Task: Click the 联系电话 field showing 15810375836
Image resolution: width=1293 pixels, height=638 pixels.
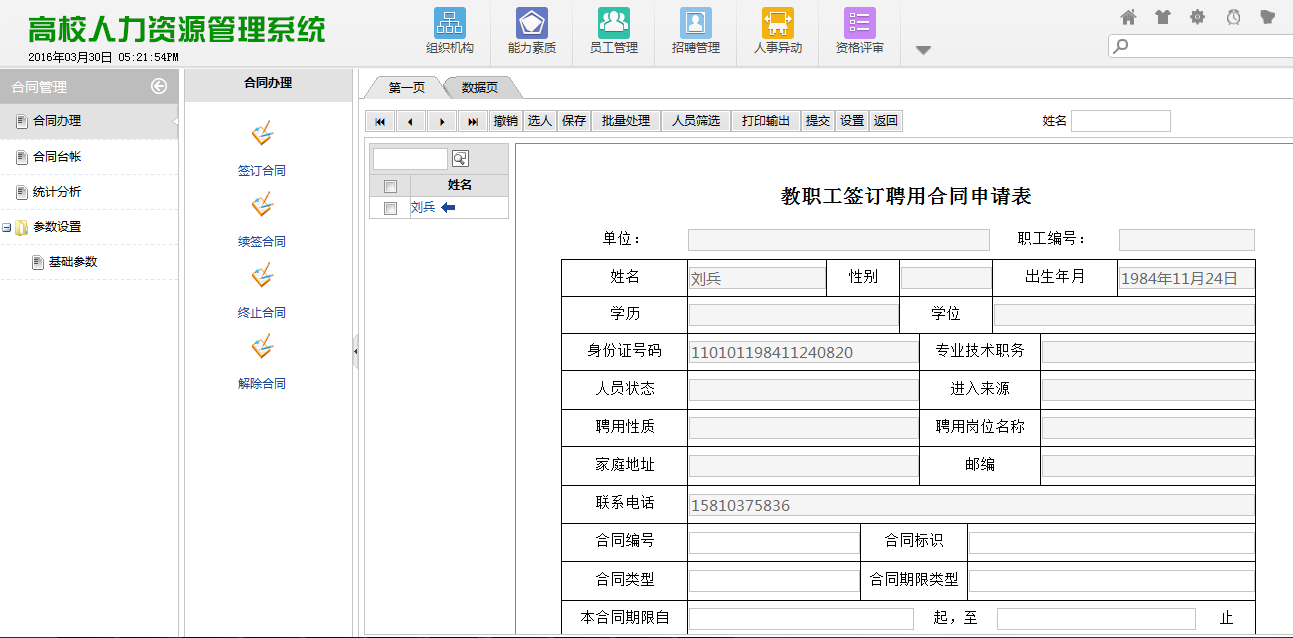Action: pos(971,505)
